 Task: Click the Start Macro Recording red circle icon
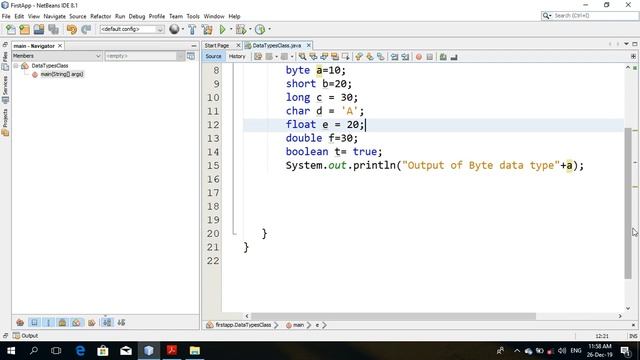[418, 57]
